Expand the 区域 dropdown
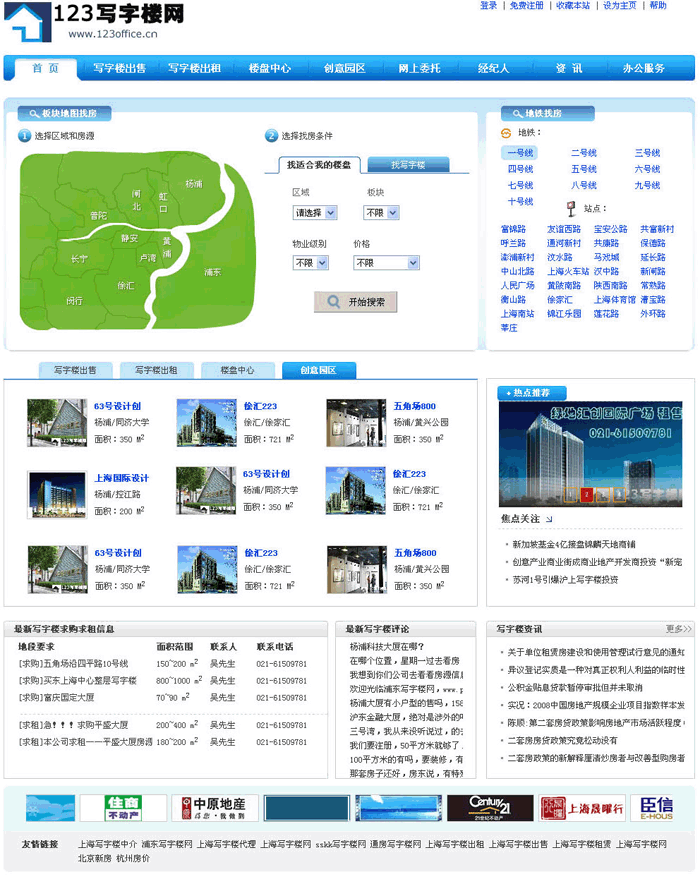 coord(315,213)
